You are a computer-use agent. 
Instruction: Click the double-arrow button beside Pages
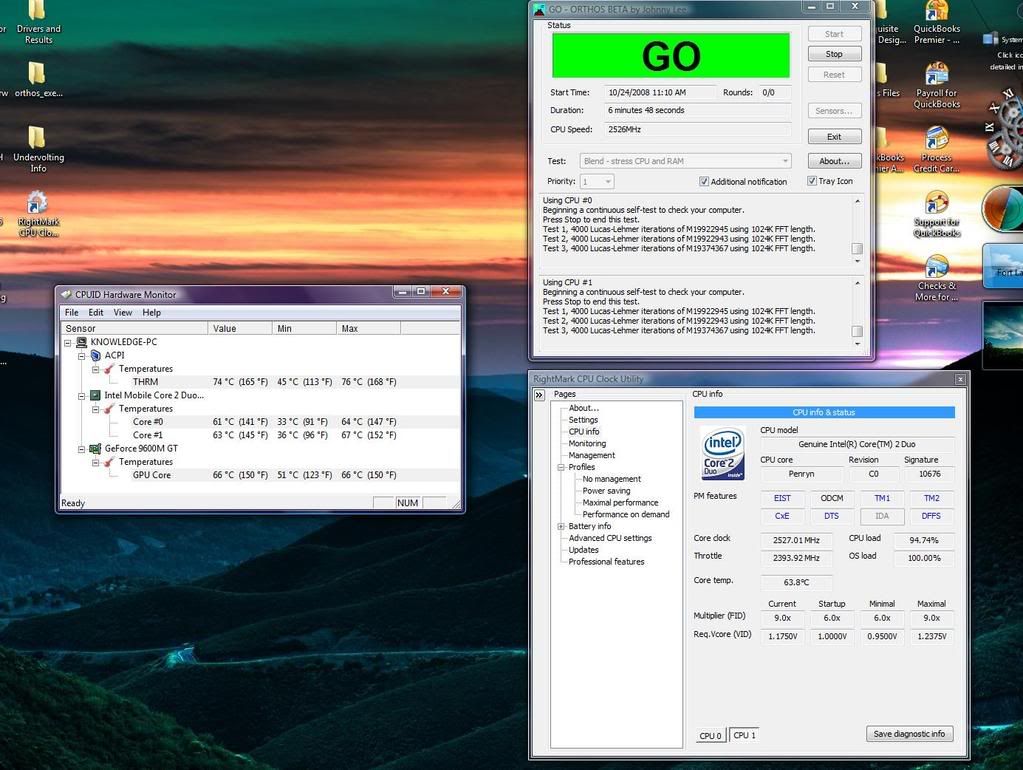point(540,395)
